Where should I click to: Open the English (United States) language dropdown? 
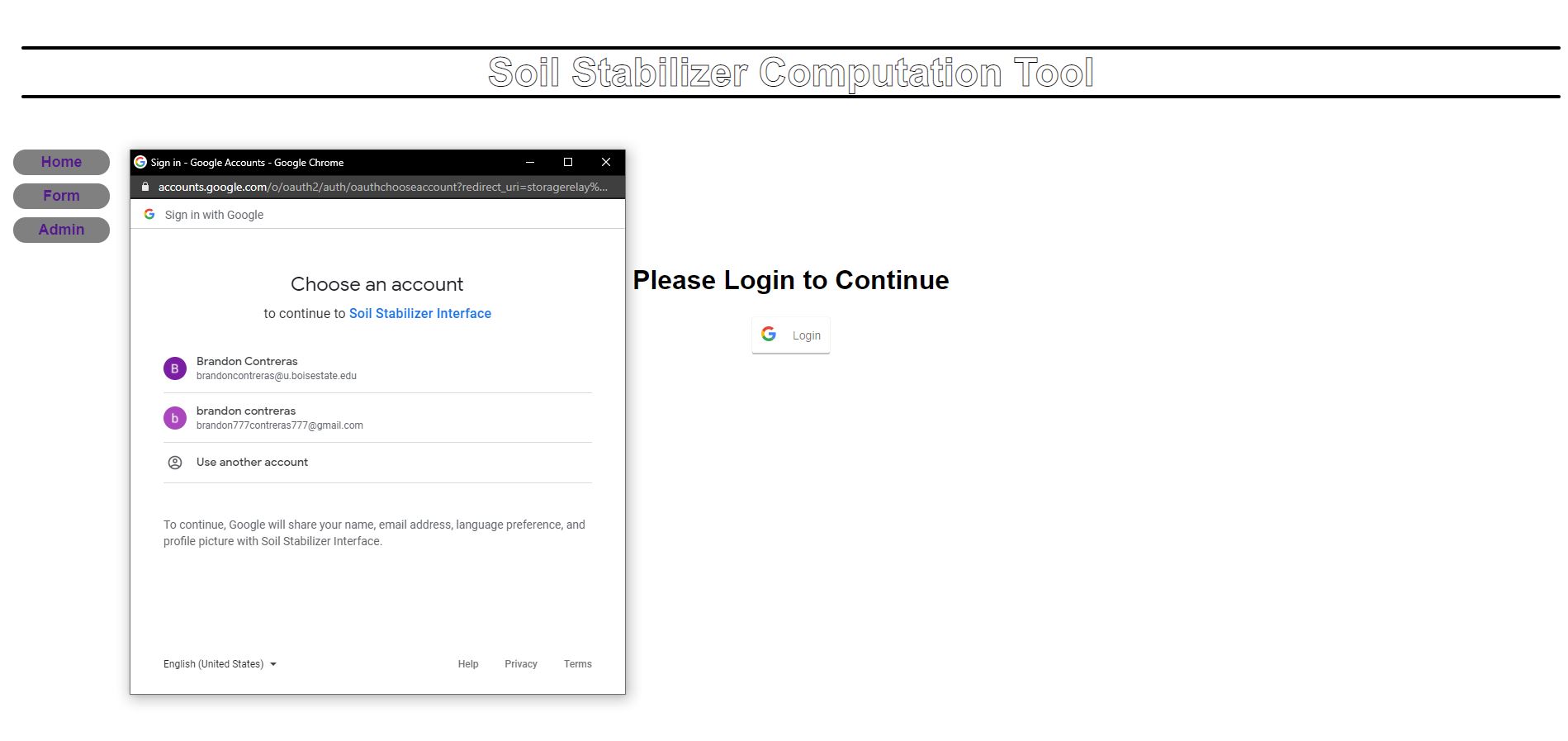(x=220, y=664)
